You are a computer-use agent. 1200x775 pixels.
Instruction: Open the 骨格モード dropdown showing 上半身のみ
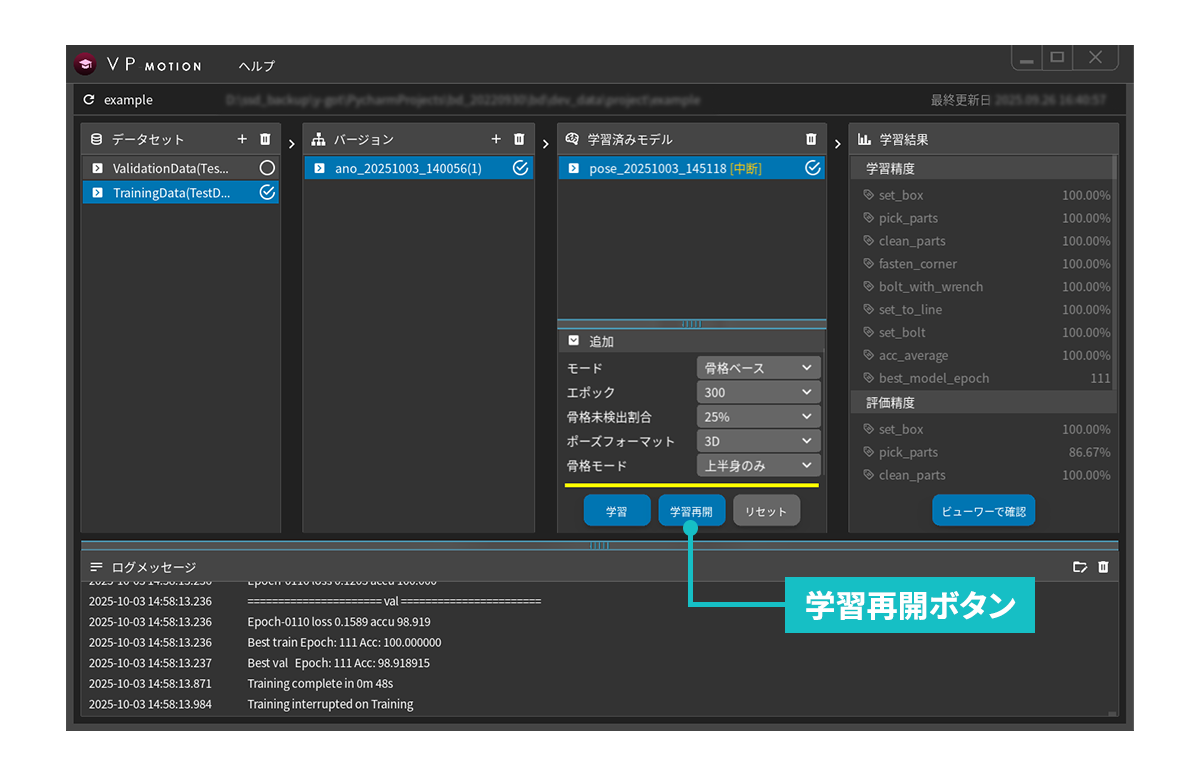pos(758,465)
